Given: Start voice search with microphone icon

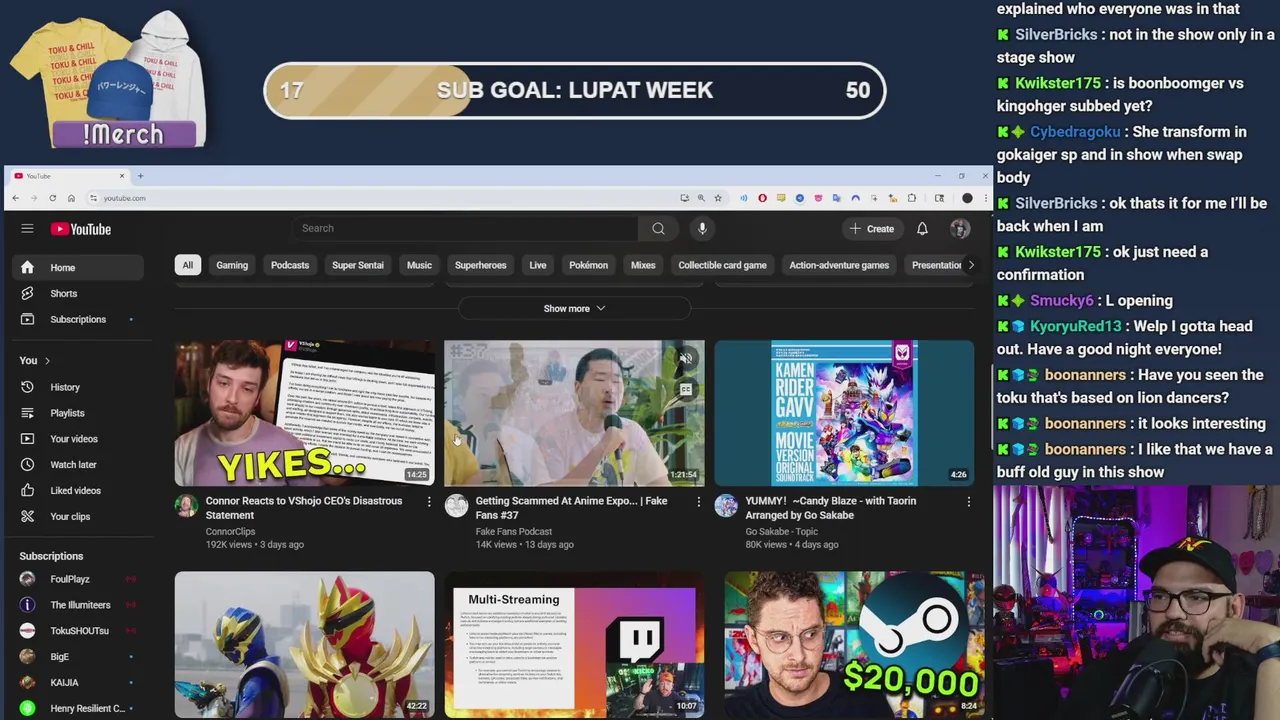Looking at the screenshot, I should [702, 229].
